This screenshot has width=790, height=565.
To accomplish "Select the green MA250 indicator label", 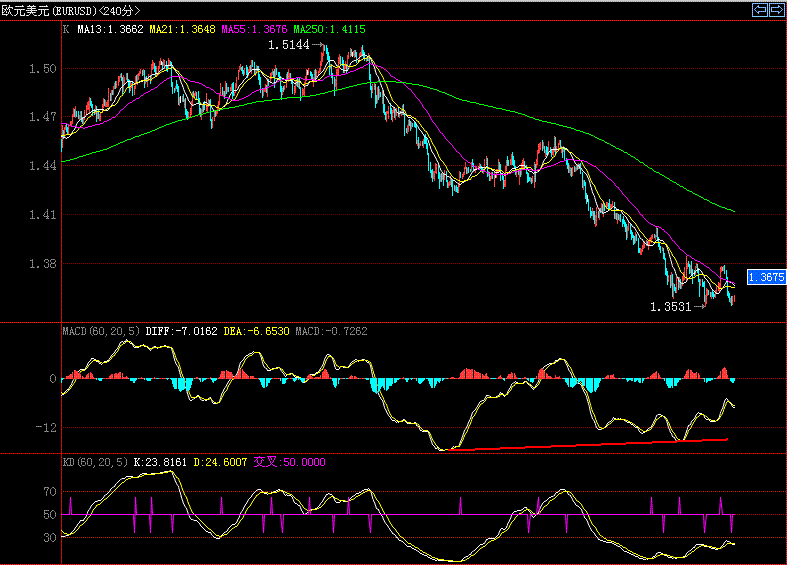I will click(326, 30).
